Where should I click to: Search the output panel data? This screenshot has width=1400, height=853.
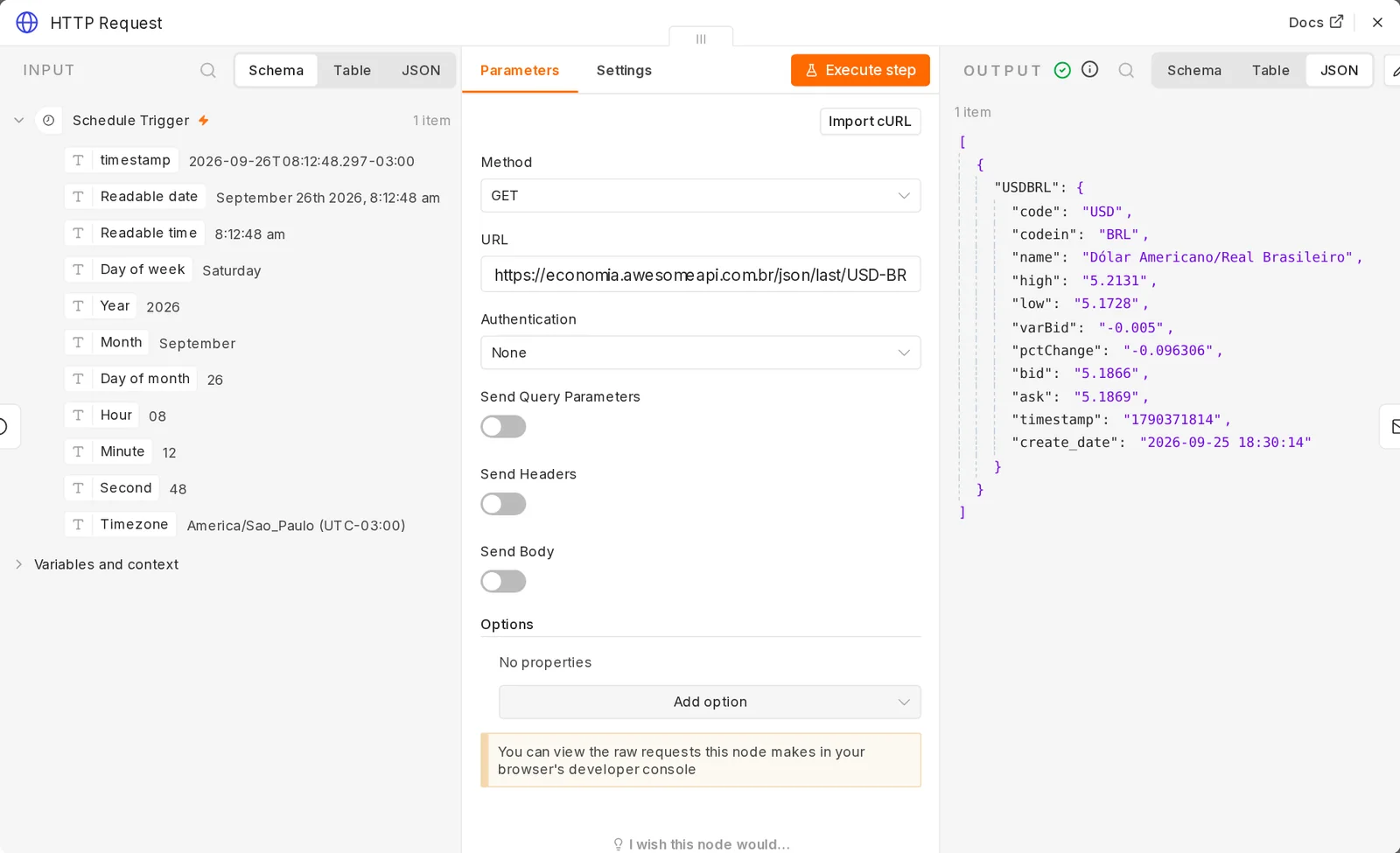pos(1126,70)
